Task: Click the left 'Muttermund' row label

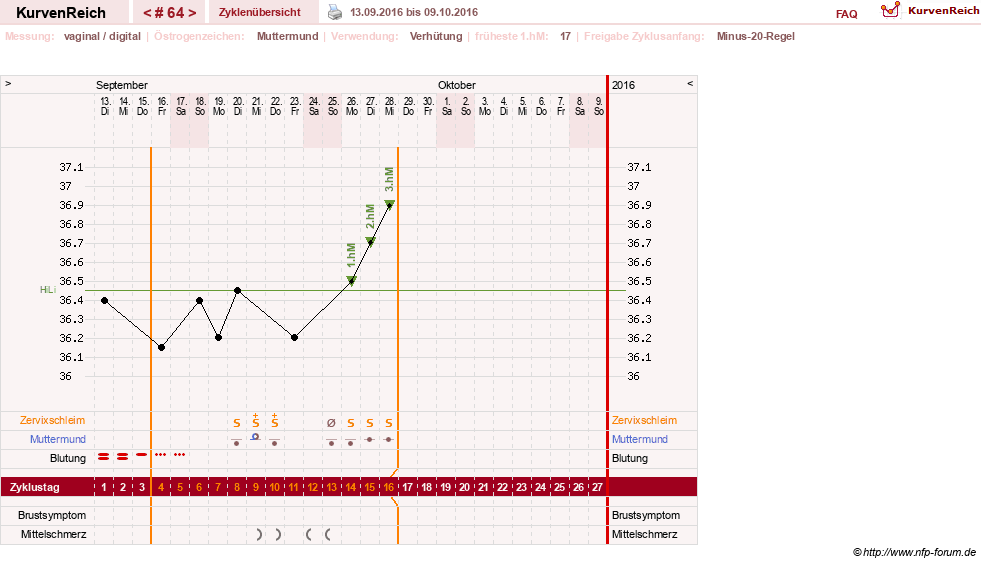Action: click(x=58, y=439)
